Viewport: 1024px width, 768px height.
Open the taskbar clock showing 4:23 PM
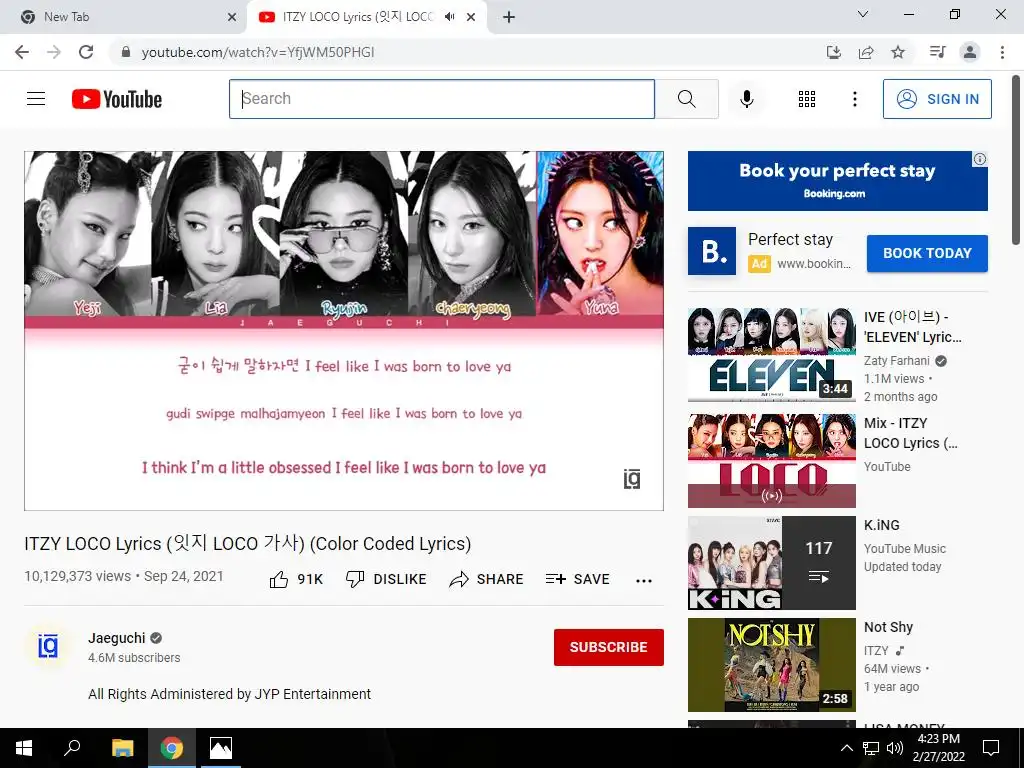tap(938, 748)
